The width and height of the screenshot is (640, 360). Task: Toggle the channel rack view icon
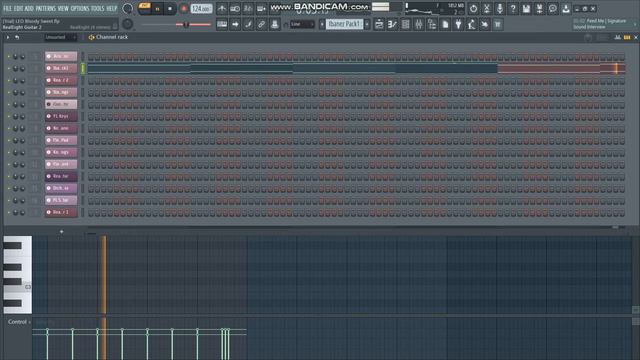pos(406,24)
